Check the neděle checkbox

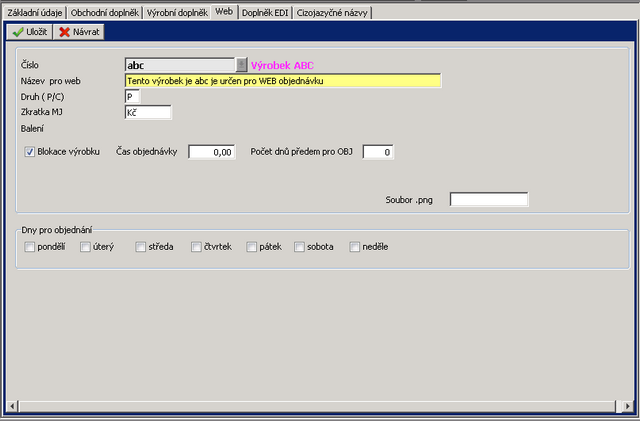(x=354, y=247)
